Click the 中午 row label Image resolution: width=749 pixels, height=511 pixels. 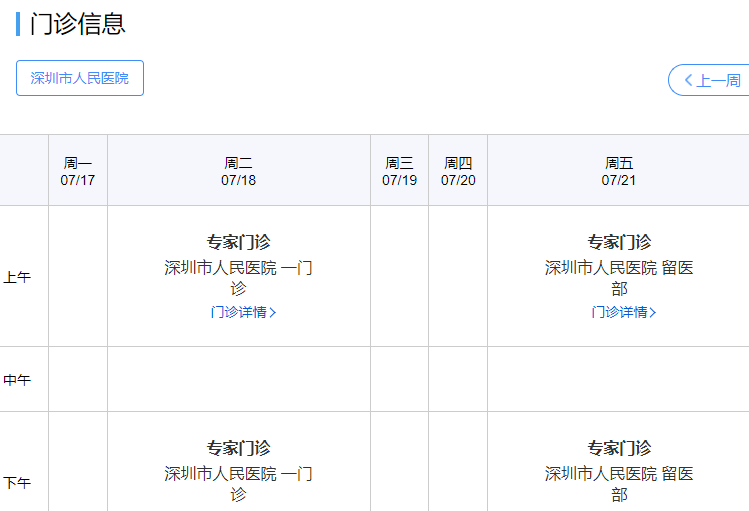tap(17, 380)
